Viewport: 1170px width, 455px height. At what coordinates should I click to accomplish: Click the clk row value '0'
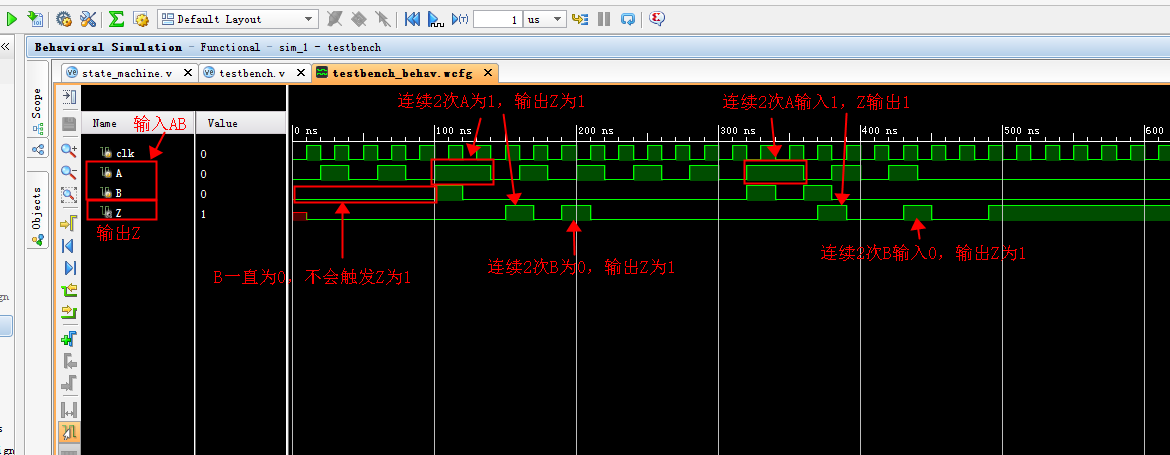click(203, 154)
